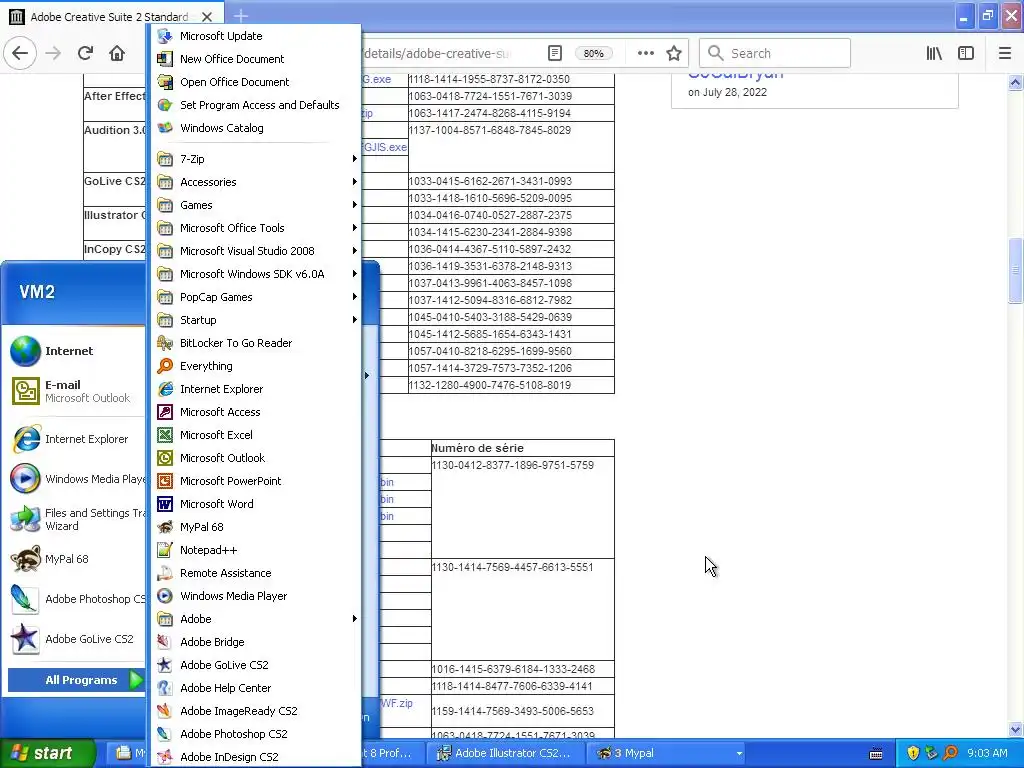Expand the Adobe folder submenu
Screen dimensions: 1024x768
[x=255, y=618]
